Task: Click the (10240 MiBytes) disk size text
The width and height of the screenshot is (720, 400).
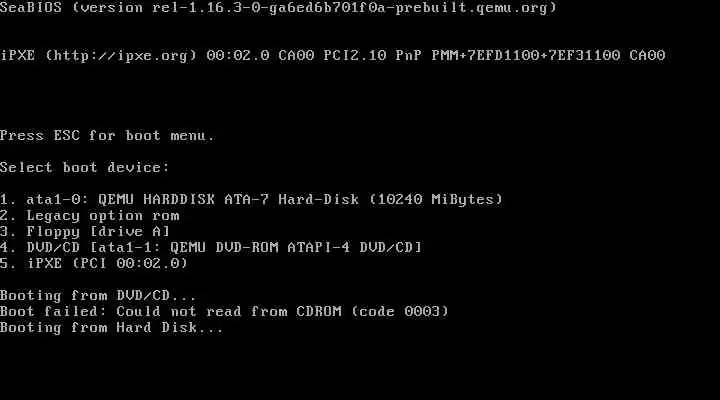Action: pyautogui.click(x=436, y=199)
